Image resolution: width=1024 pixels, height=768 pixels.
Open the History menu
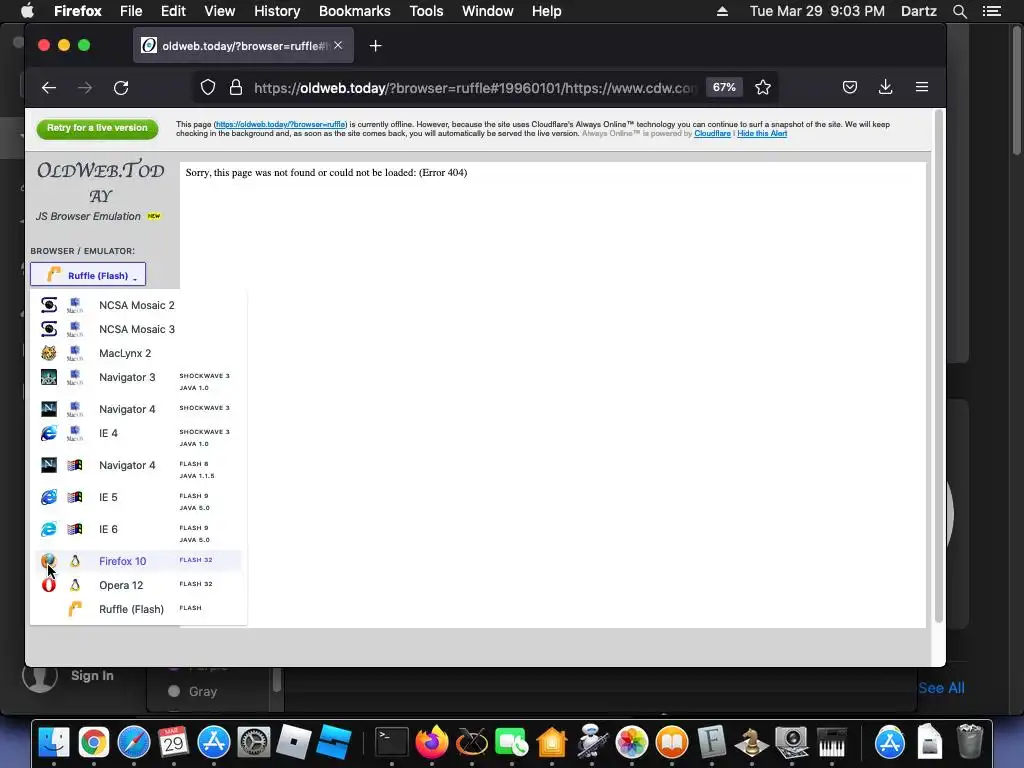[277, 11]
